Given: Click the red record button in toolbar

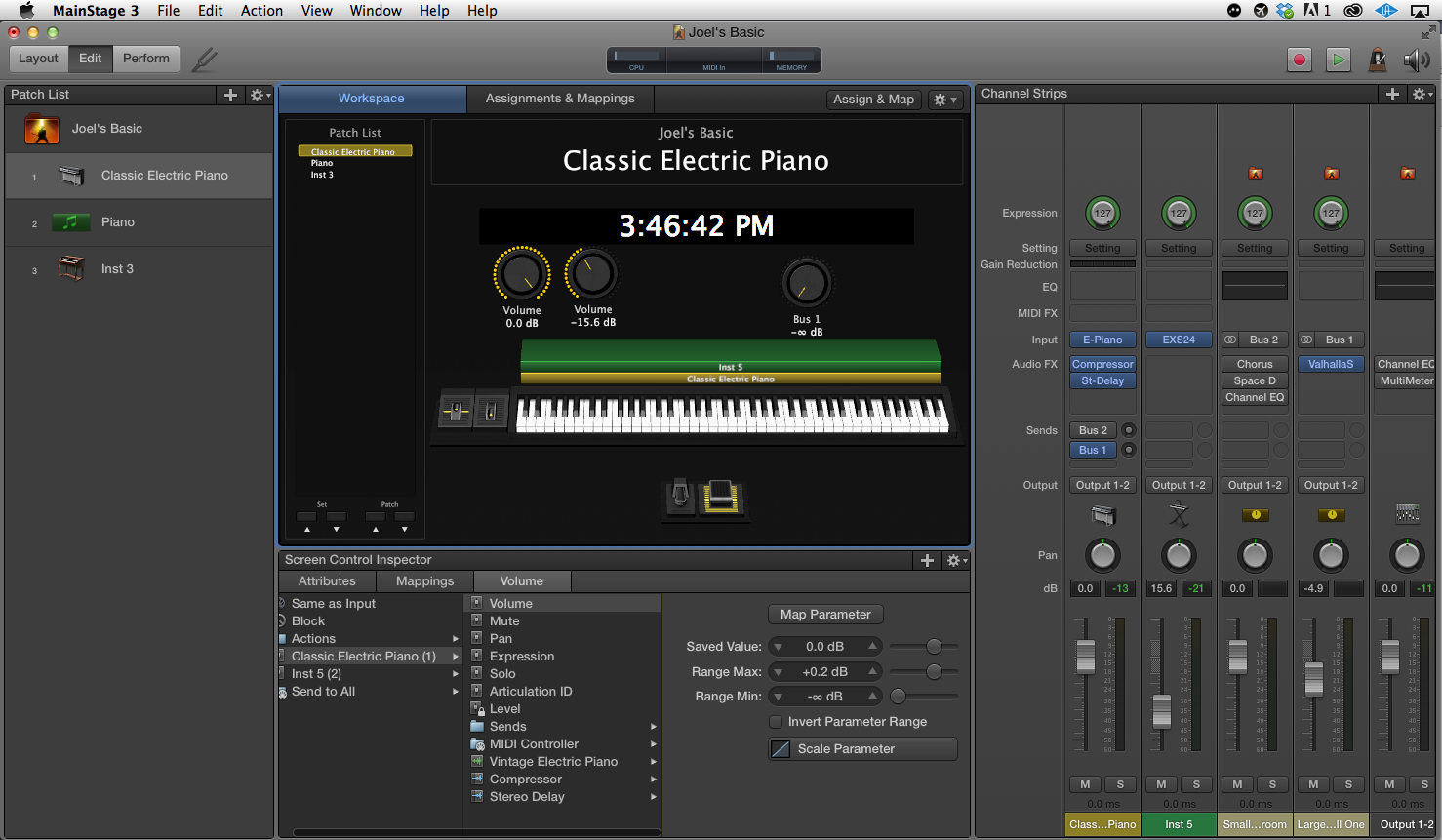Looking at the screenshot, I should (x=1299, y=60).
